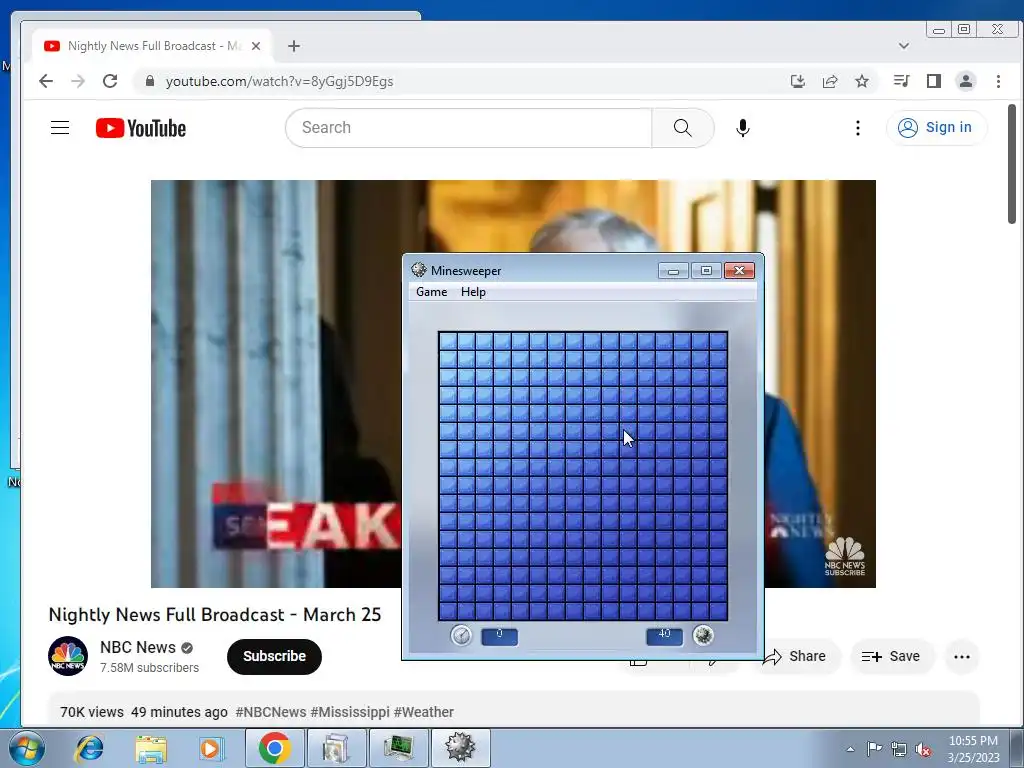Go to the YouTube home logo

[x=140, y=128]
